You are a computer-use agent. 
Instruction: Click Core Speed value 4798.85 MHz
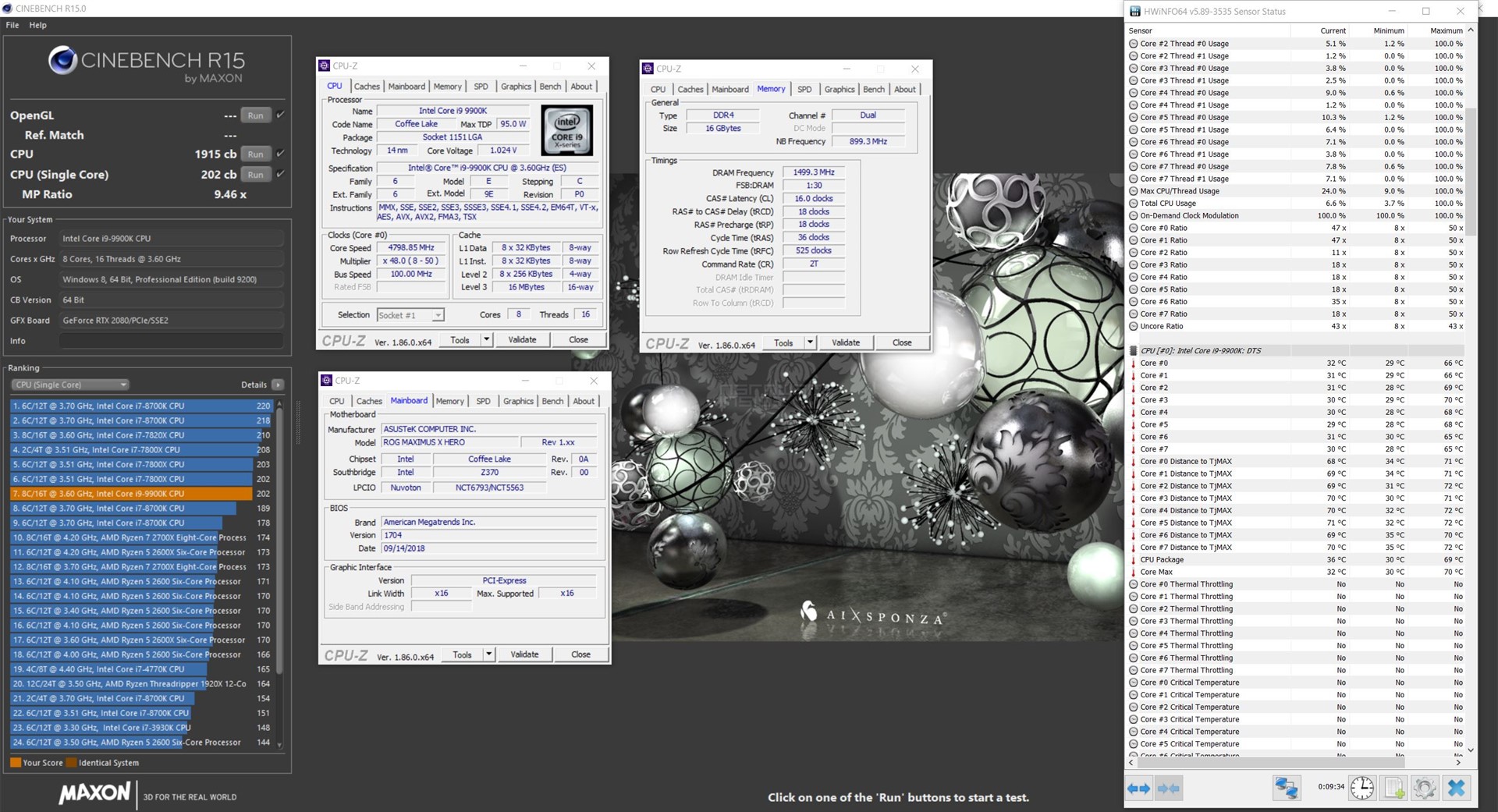[x=411, y=248]
